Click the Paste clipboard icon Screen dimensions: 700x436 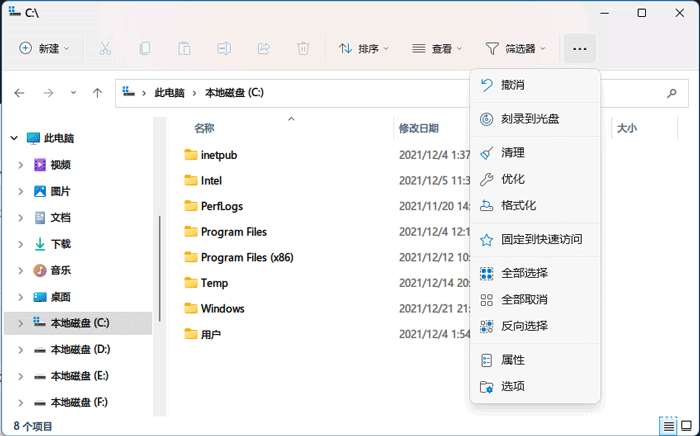184,48
